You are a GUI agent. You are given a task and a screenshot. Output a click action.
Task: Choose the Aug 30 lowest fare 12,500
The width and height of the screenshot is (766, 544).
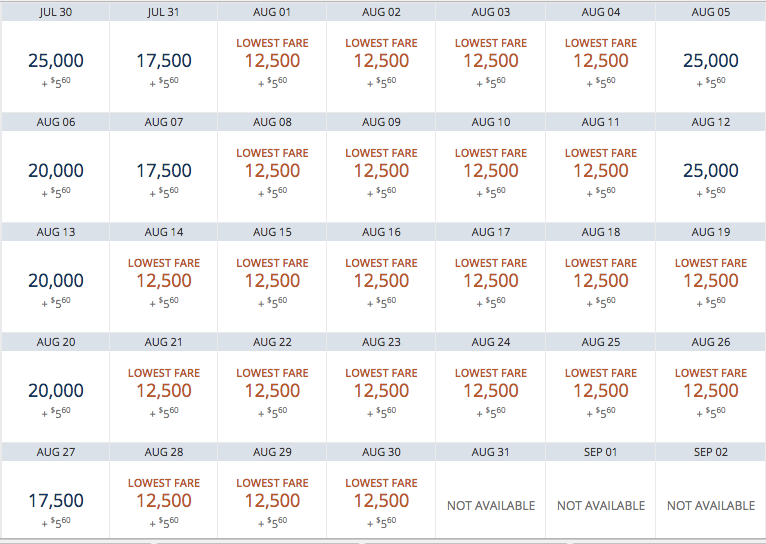(381, 500)
